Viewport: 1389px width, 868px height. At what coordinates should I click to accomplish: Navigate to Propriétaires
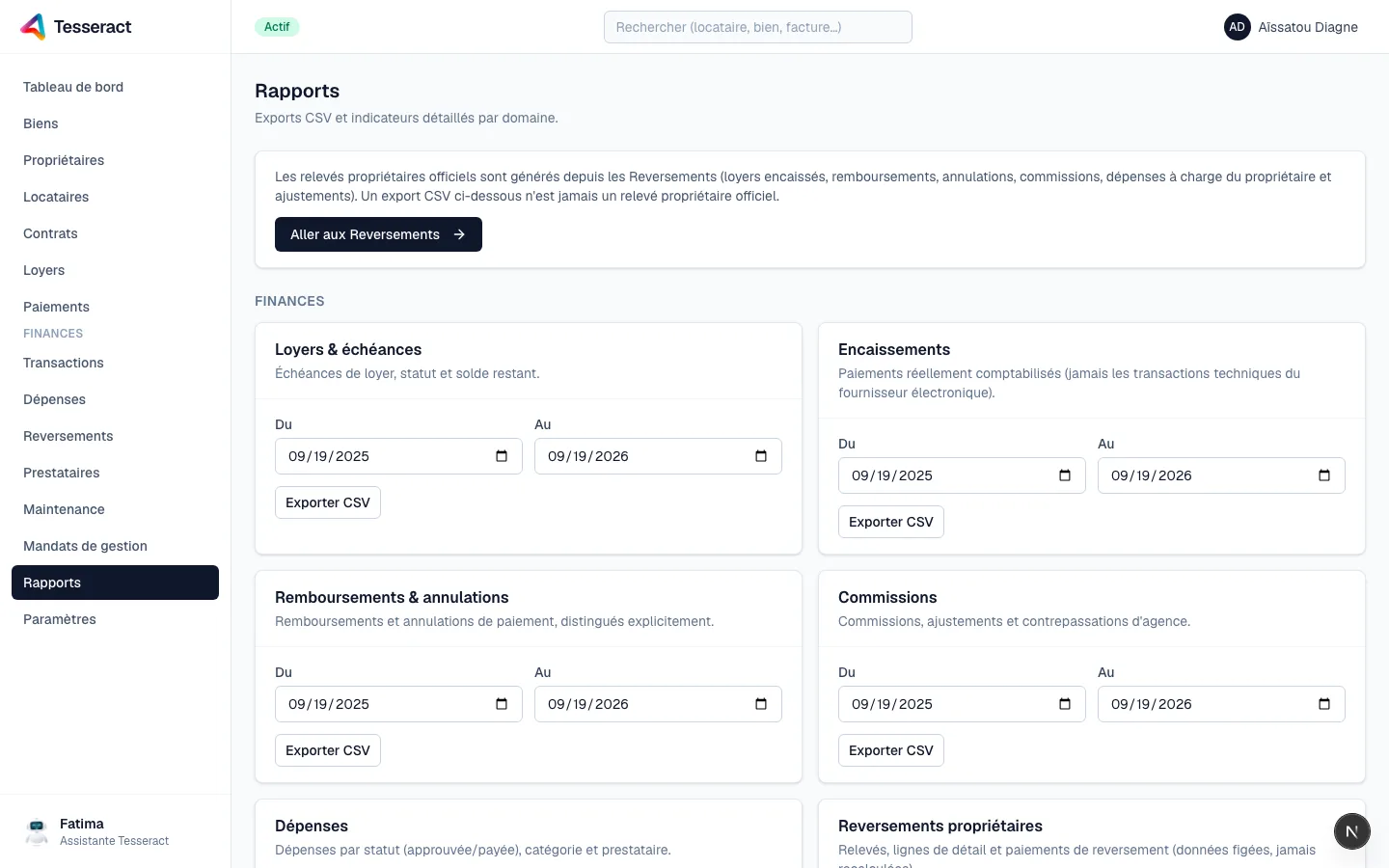click(x=115, y=160)
